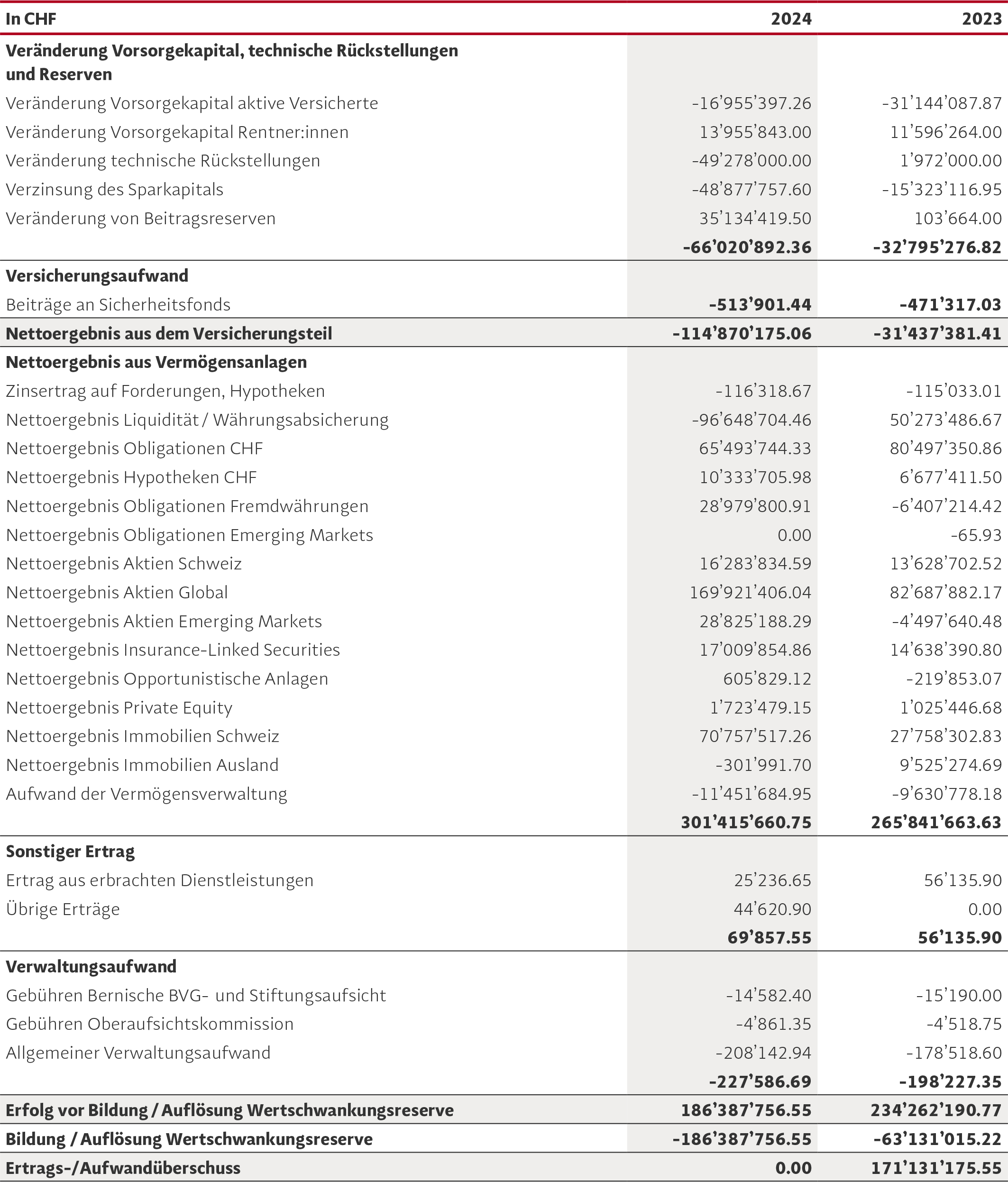The image size is (1008, 1182).
Task: Select the 'Beiträge an Sicherheitsfonds' row label
Action: tap(118, 305)
